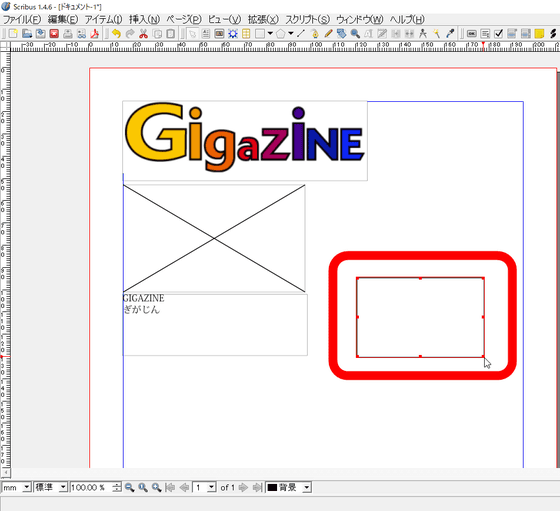Image resolution: width=560 pixels, height=511 pixels.
Task: Select the Insert Table tool
Action: [x=246, y=34]
